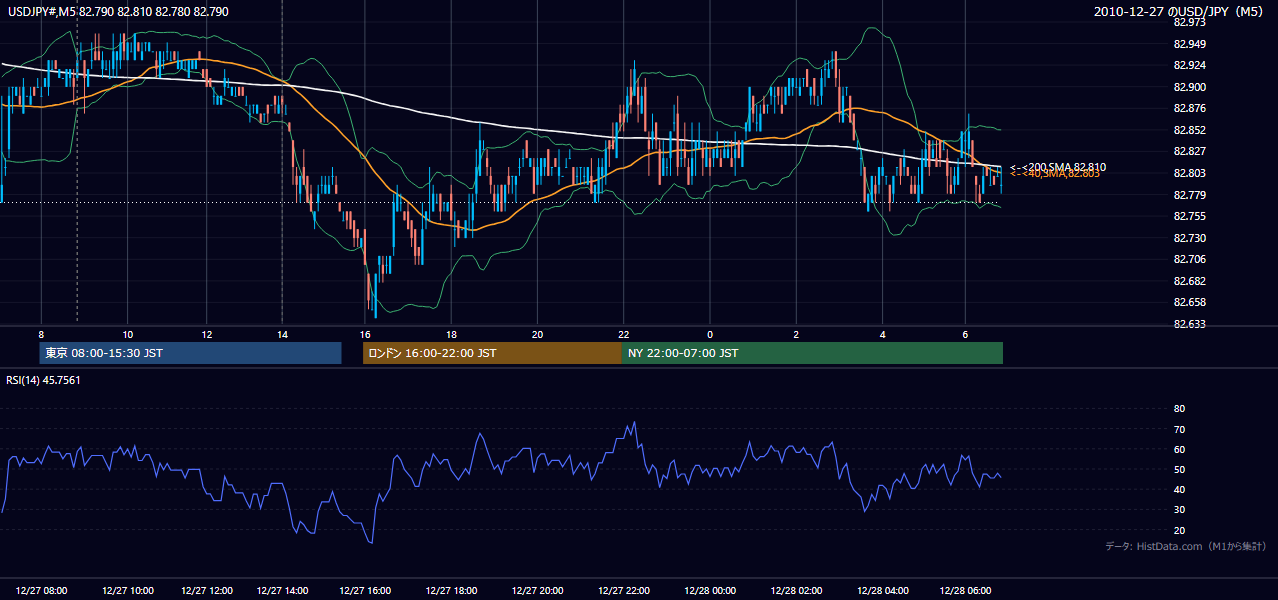Click the 12/27 14:00 bottom time label

click(283, 591)
